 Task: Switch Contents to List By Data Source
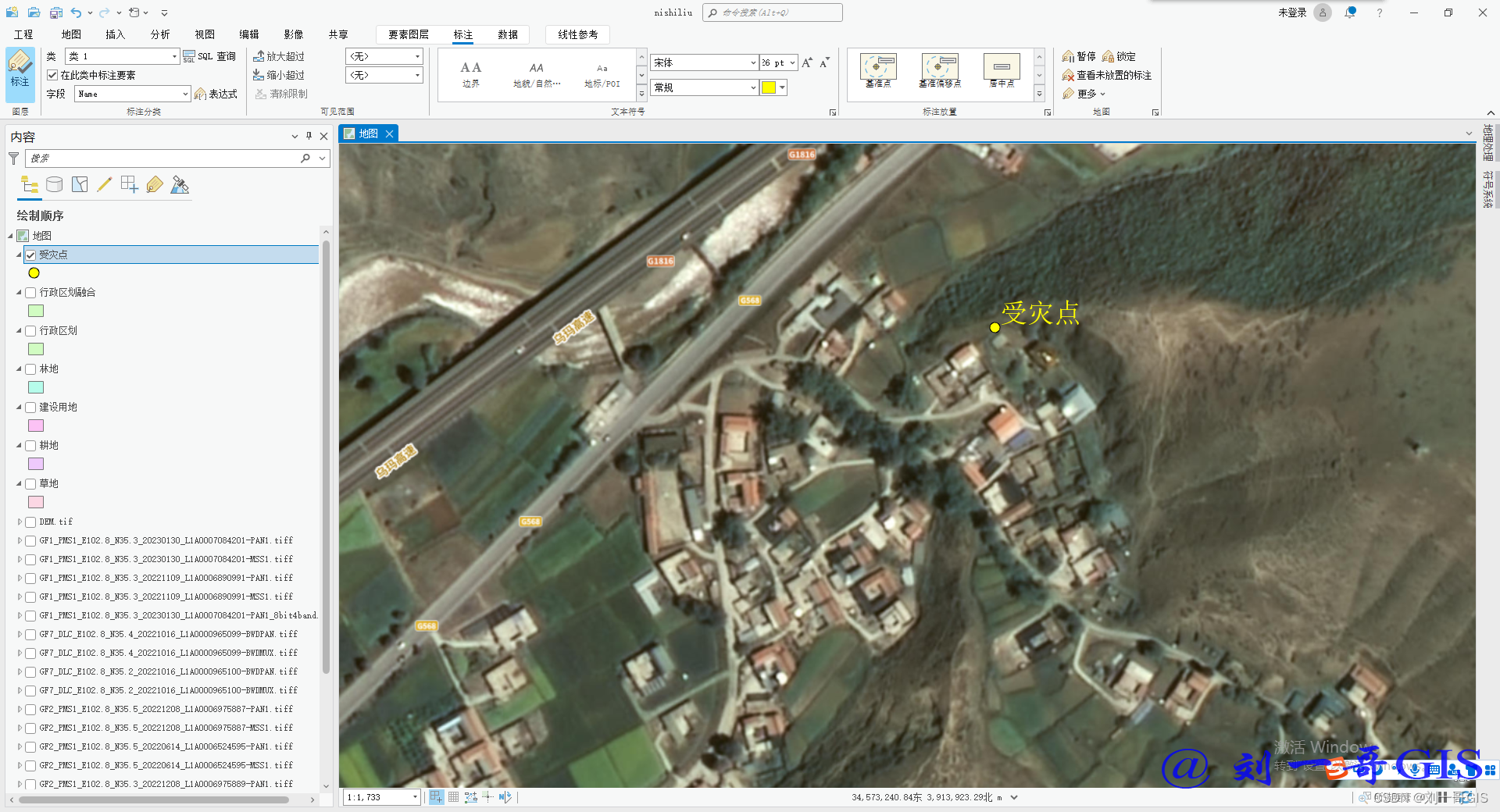(54, 185)
